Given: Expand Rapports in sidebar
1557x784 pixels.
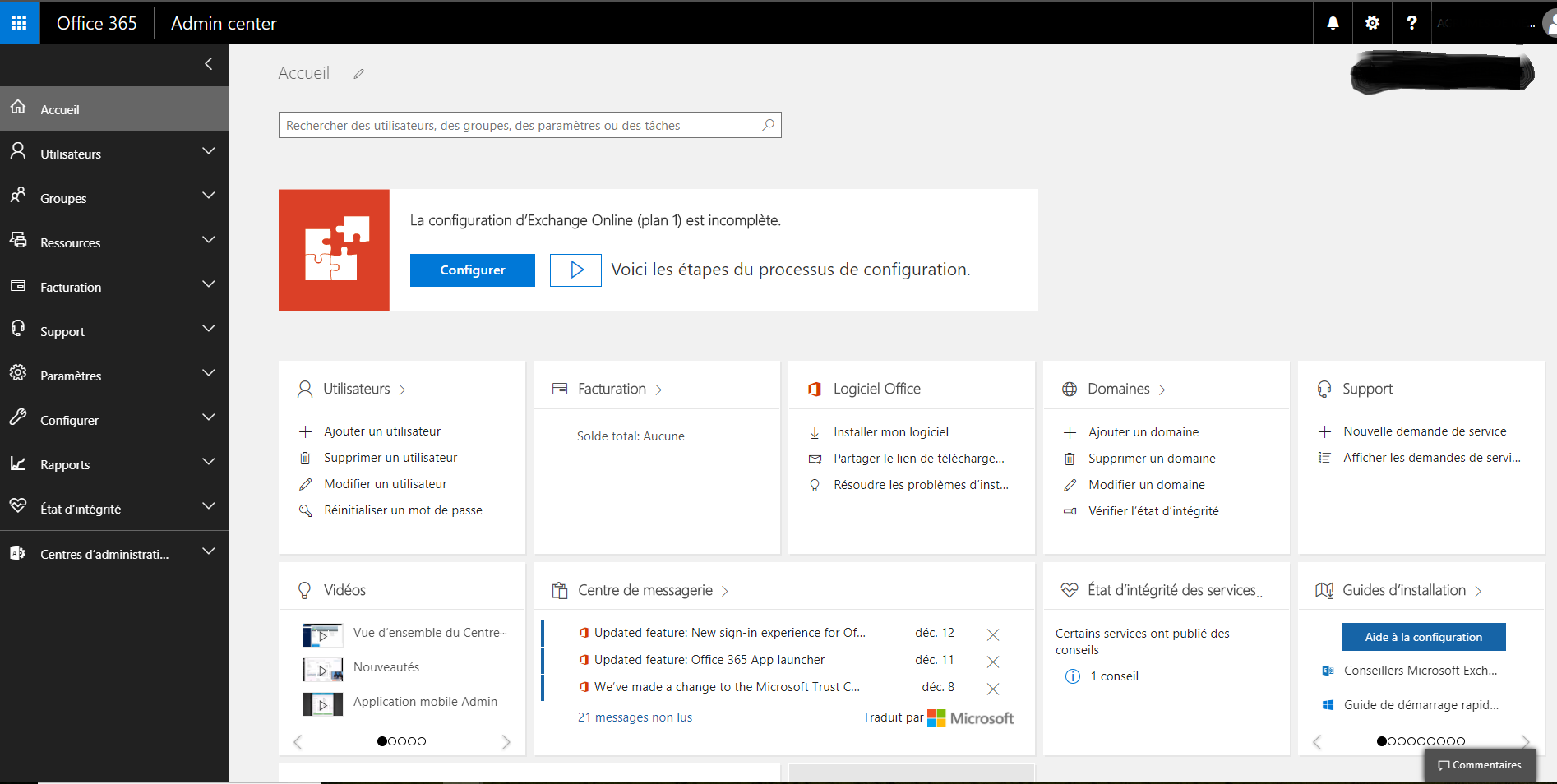Looking at the screenshot, I should pos(209,463).
